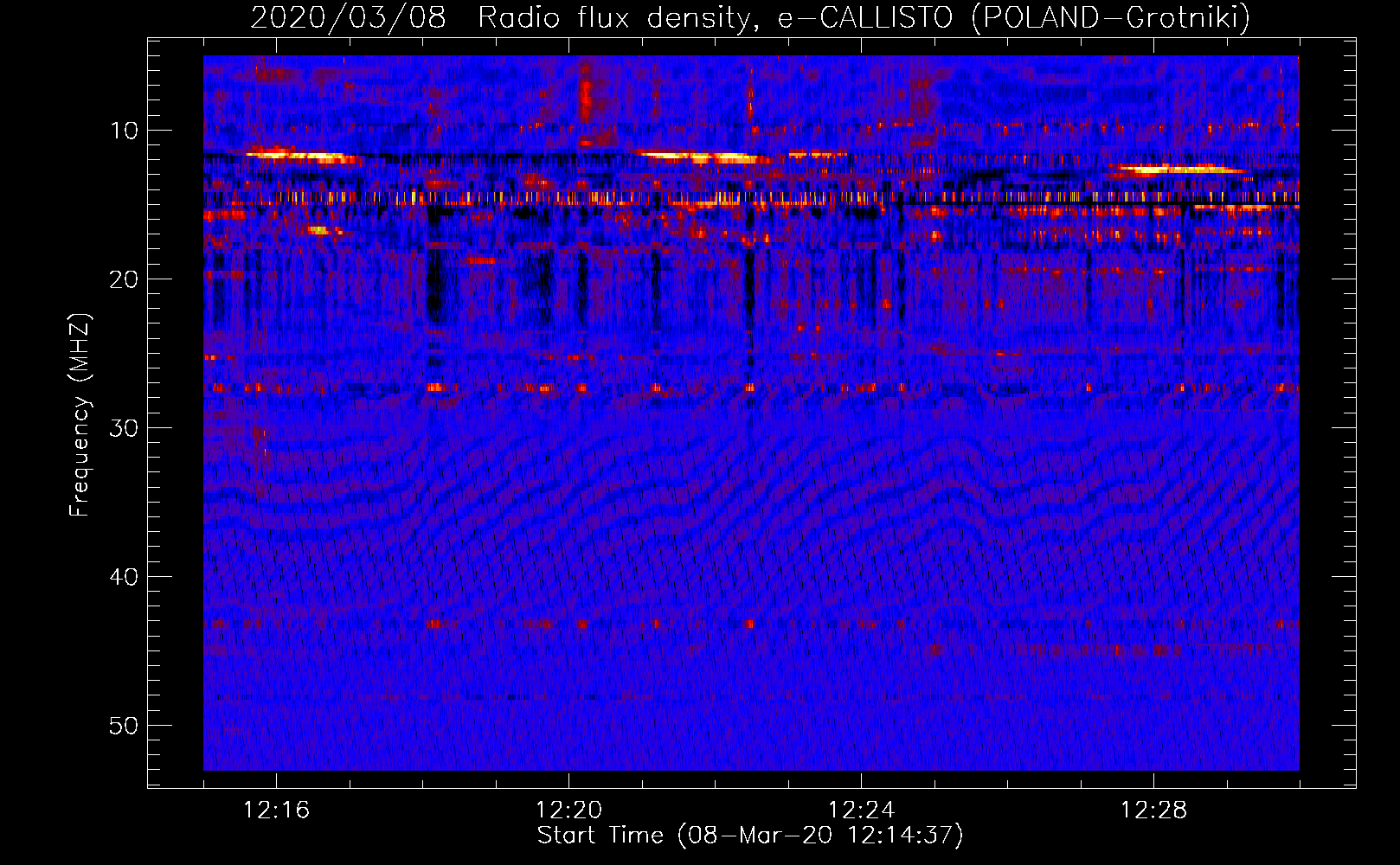Click the frequency label 30
This screenshot has width=1400, height=865.
(x=125, y=428)
